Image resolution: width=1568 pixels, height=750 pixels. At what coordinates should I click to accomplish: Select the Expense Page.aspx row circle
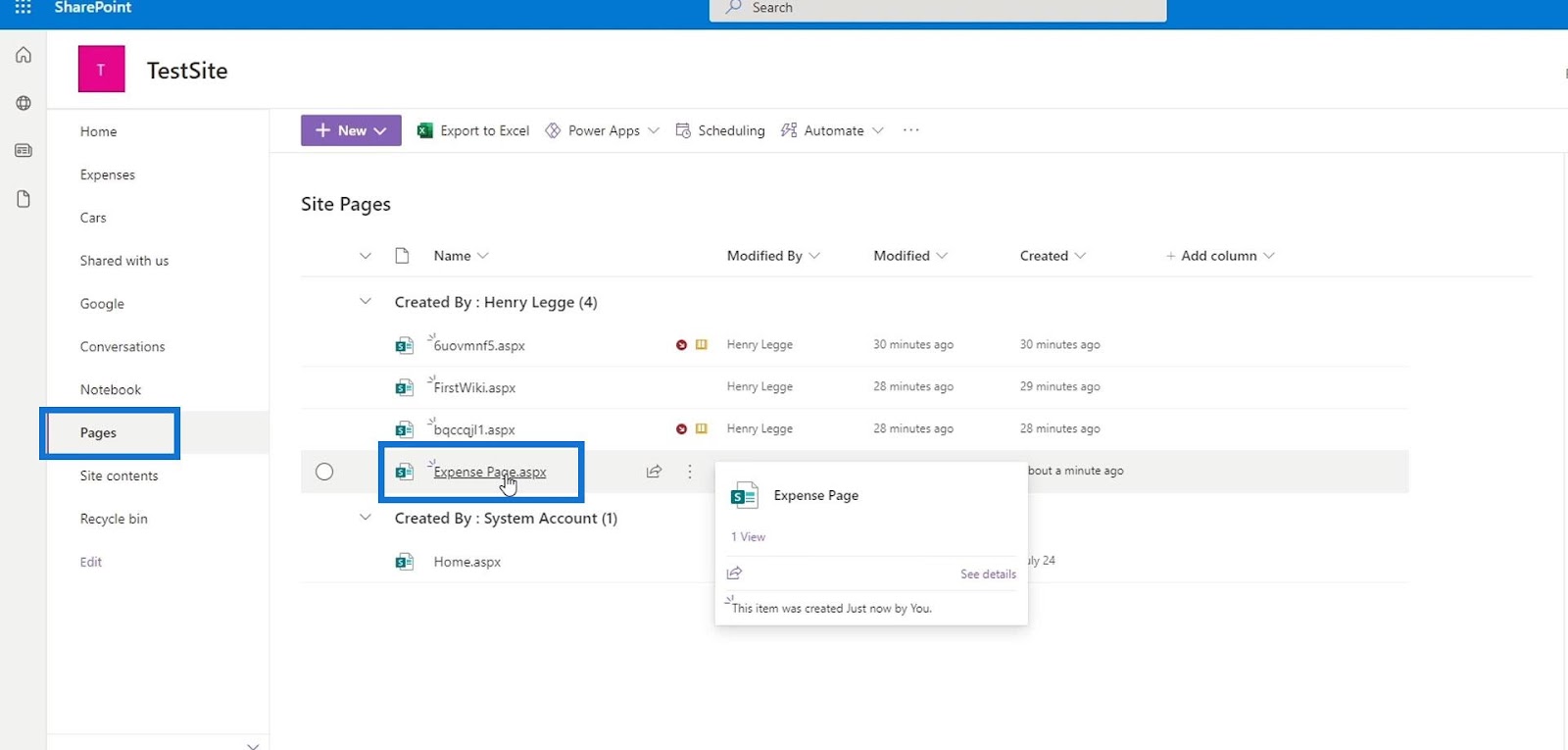(324, 472)
